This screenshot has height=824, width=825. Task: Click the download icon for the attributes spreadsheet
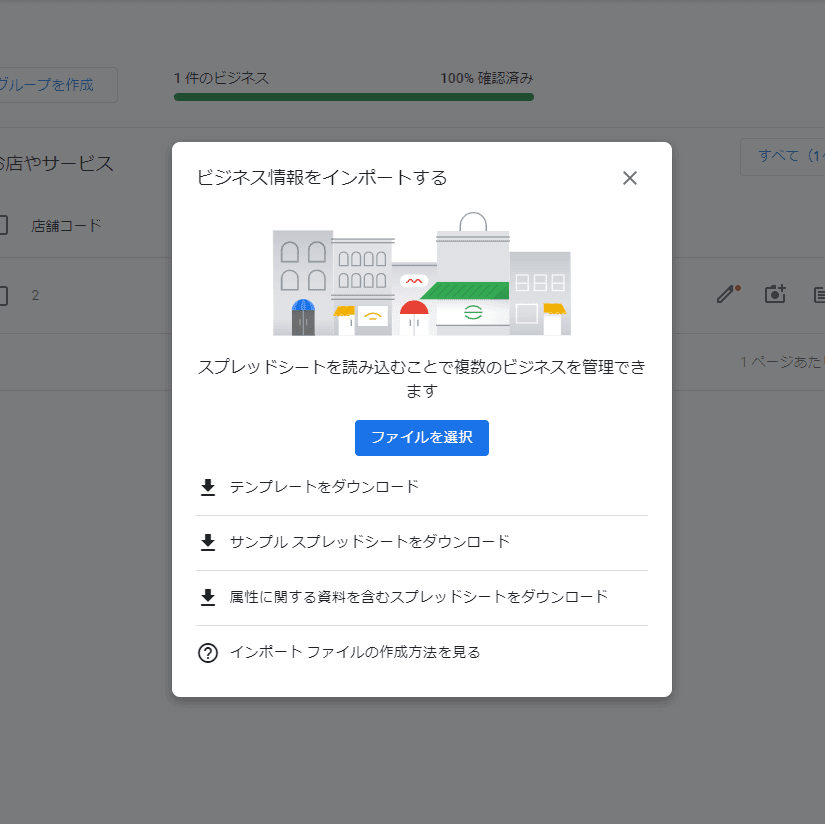point(208,598)
